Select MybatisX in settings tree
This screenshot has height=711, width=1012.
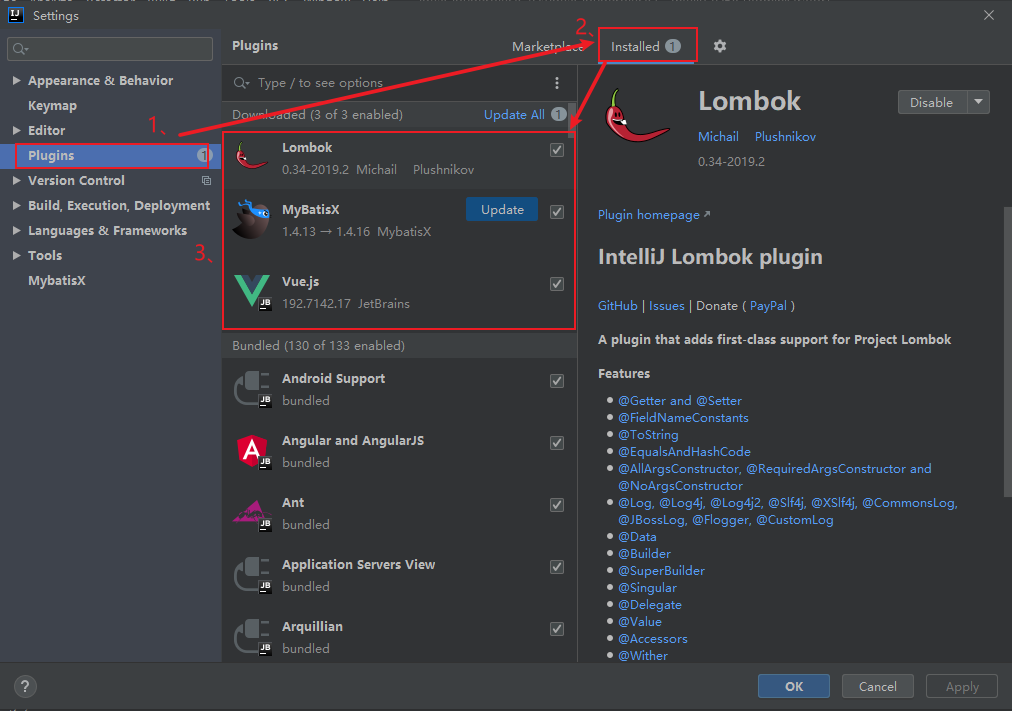tap(57, 281)
